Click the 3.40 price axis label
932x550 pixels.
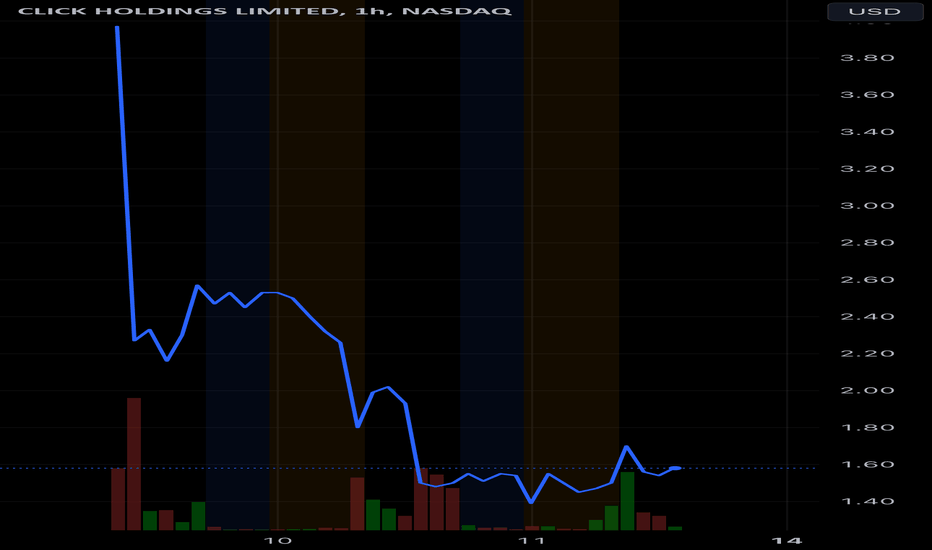(867, 131)
